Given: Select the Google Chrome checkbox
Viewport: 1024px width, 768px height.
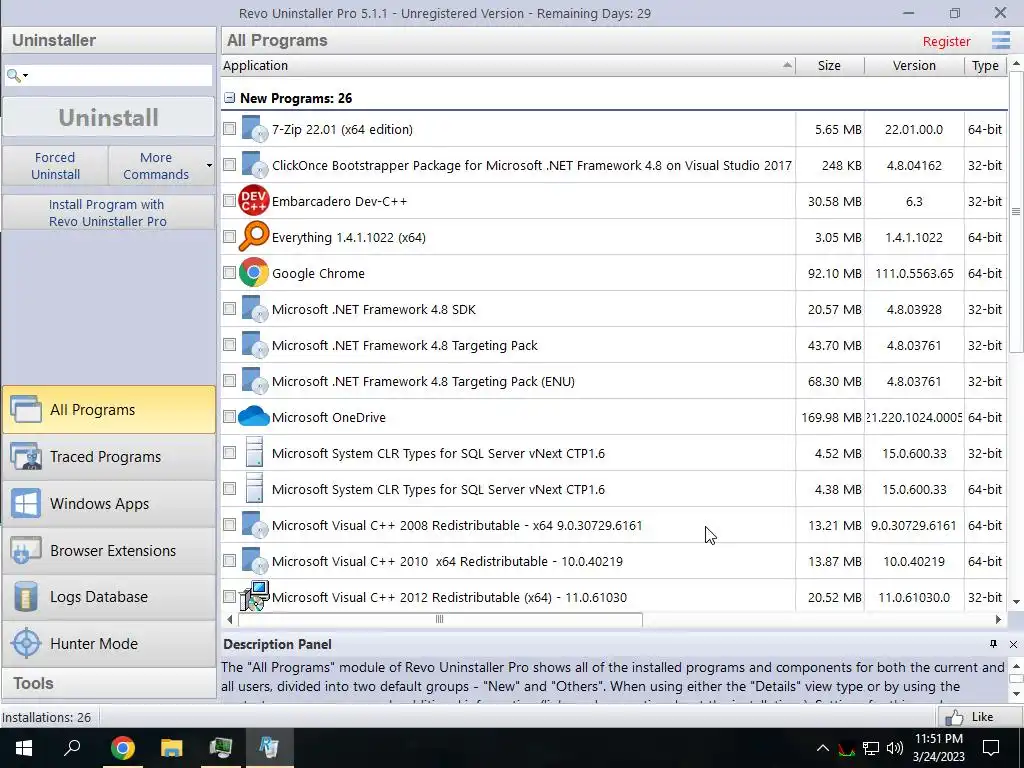Looking at the screenshot, I should click(229, 272).
